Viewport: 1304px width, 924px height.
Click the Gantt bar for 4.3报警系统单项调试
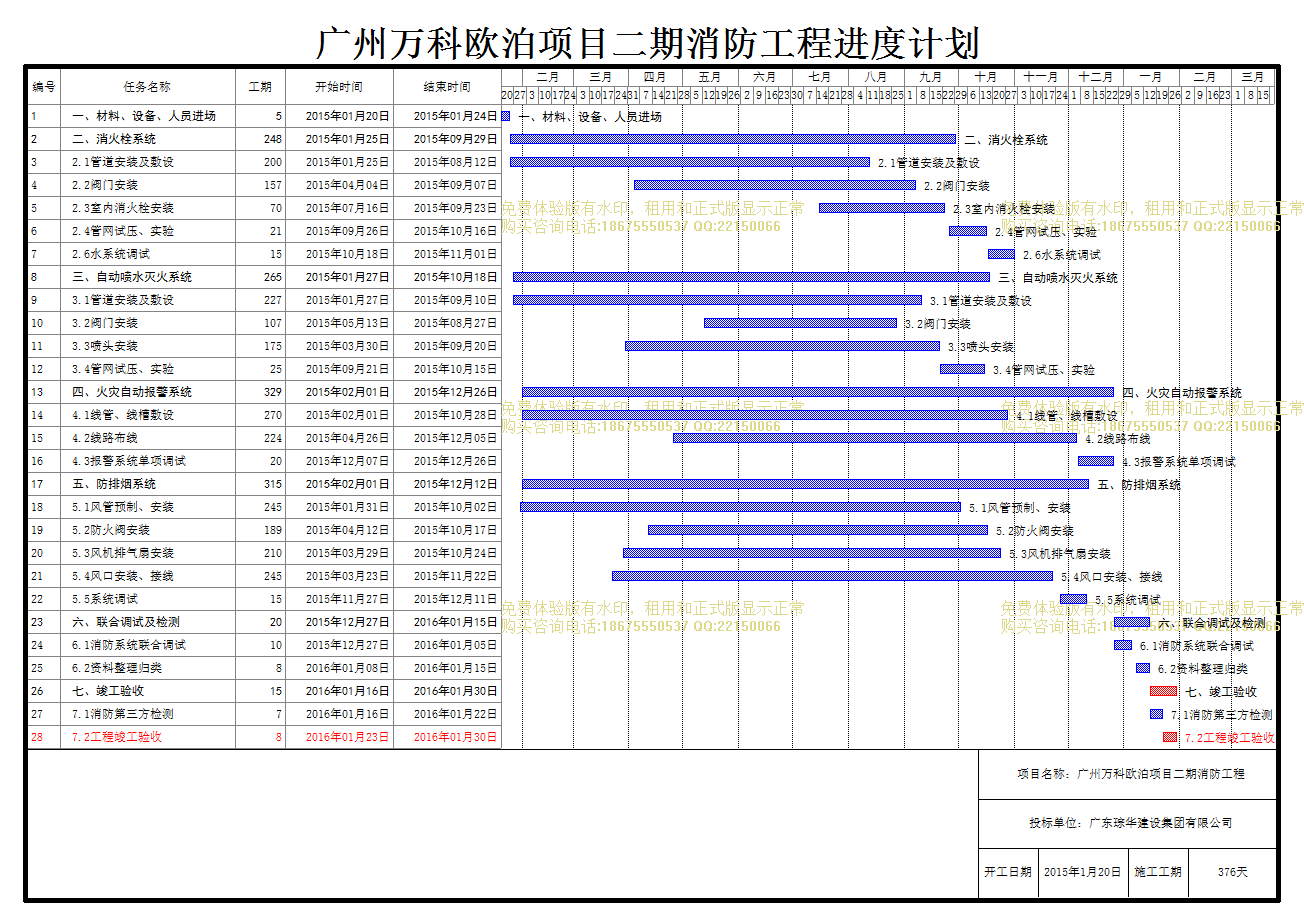click(x=1095, y=461)
